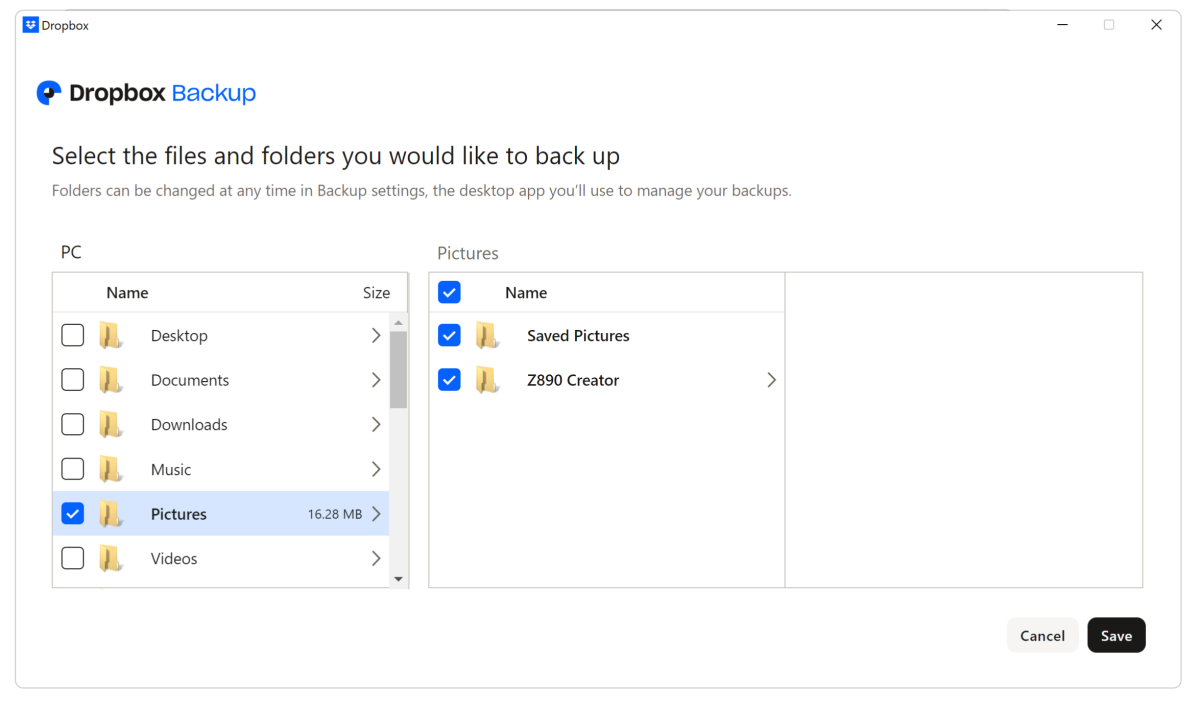Save the backup folder selection
1198x707 pixels.
pos(1116,636)
